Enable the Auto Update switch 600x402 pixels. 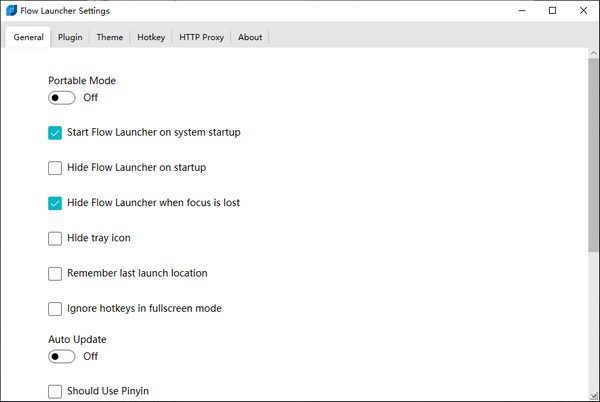62,356
